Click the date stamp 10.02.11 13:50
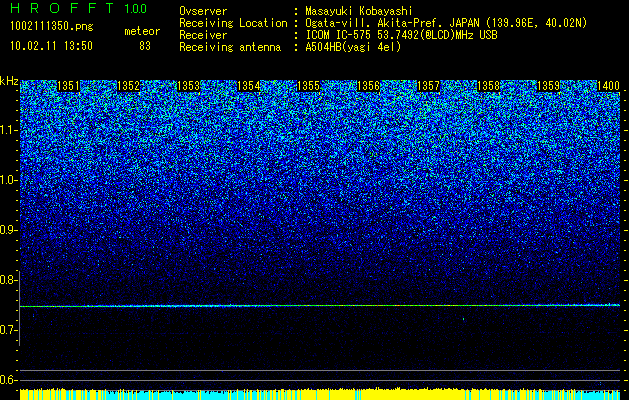629x400 pixels. click(x=52, y=46)
